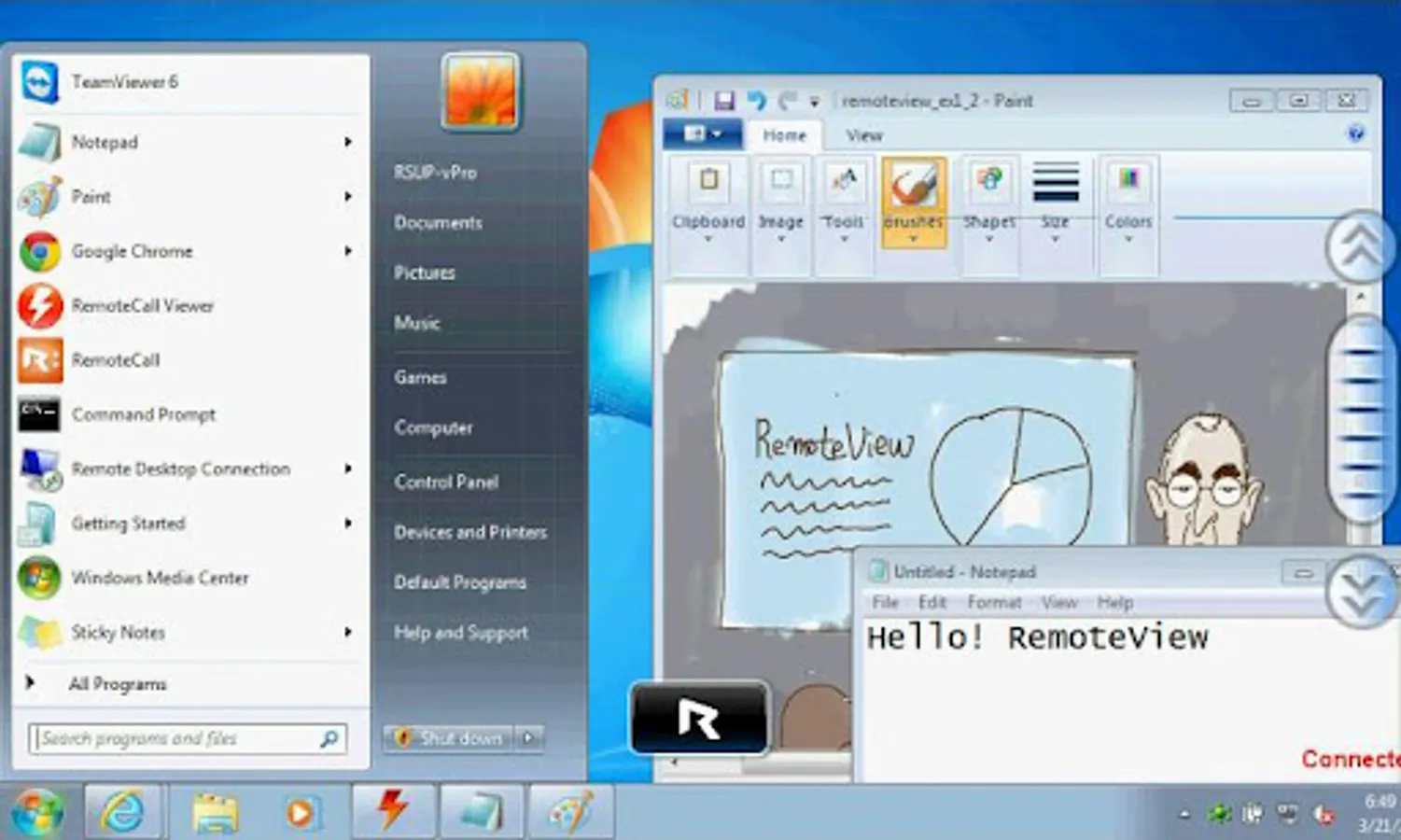
Task: Switch to the View tab in Paint
Action: [x=864, y=135]
